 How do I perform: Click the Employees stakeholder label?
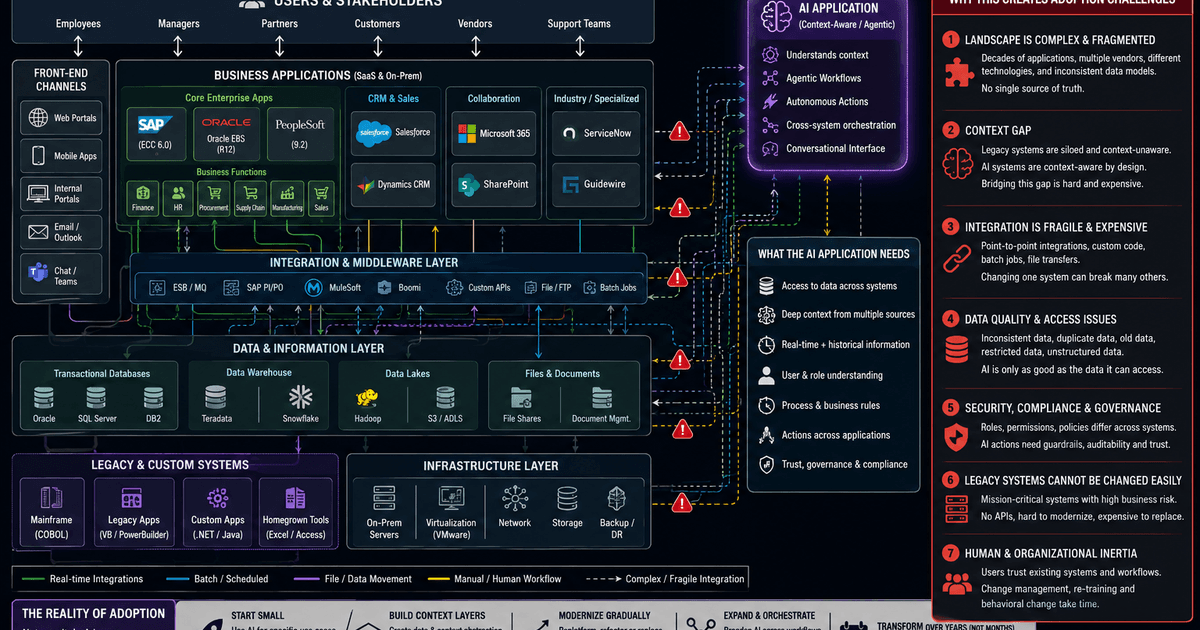[78, 23]
